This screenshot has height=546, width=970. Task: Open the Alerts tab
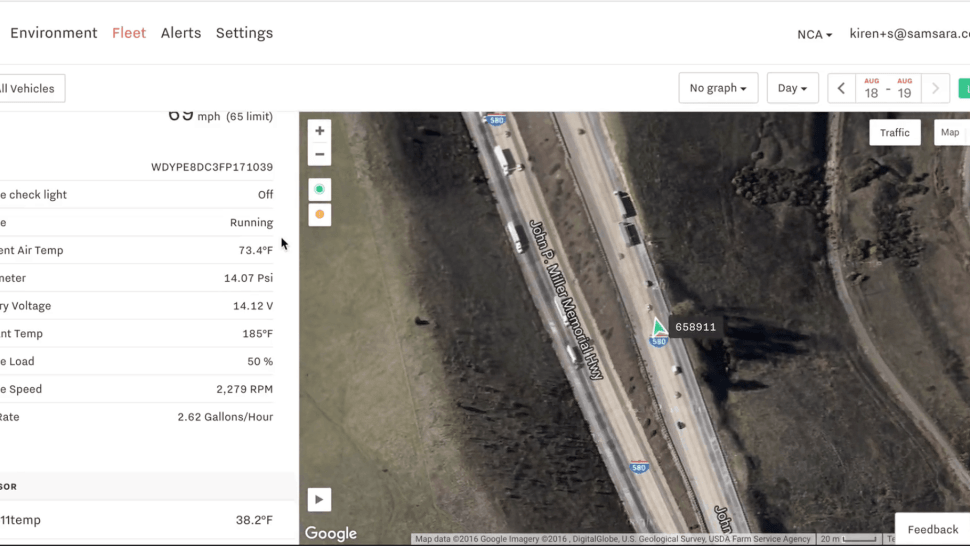[x=181, y=33]
